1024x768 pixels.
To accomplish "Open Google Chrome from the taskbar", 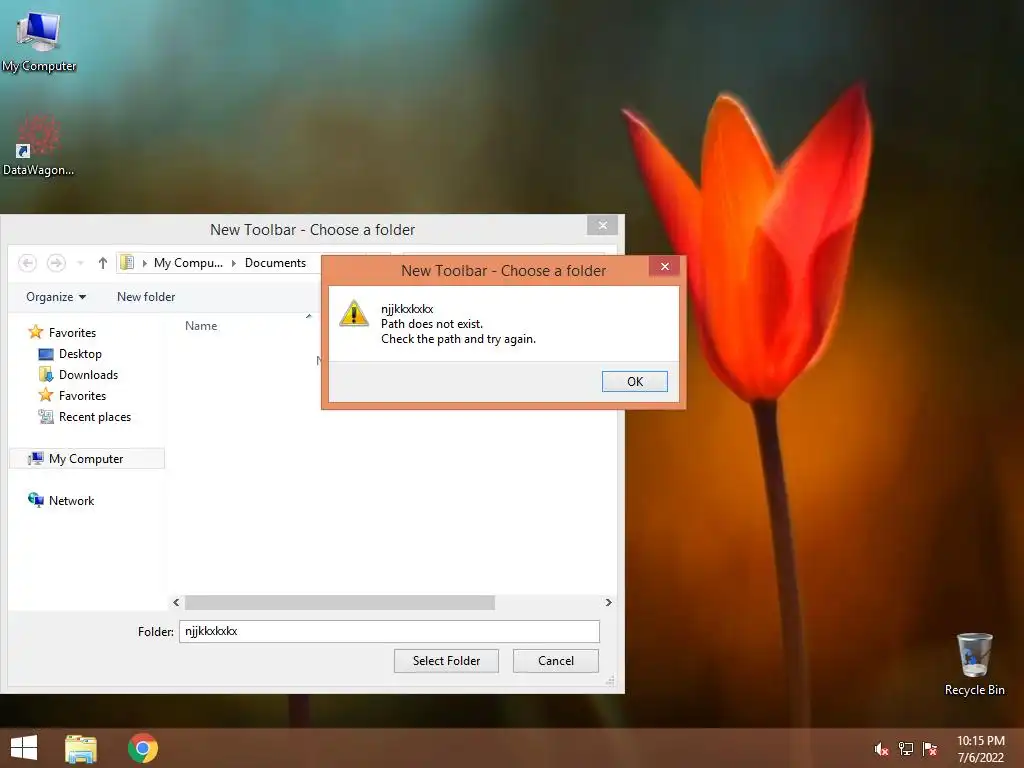I will (143, 748).
